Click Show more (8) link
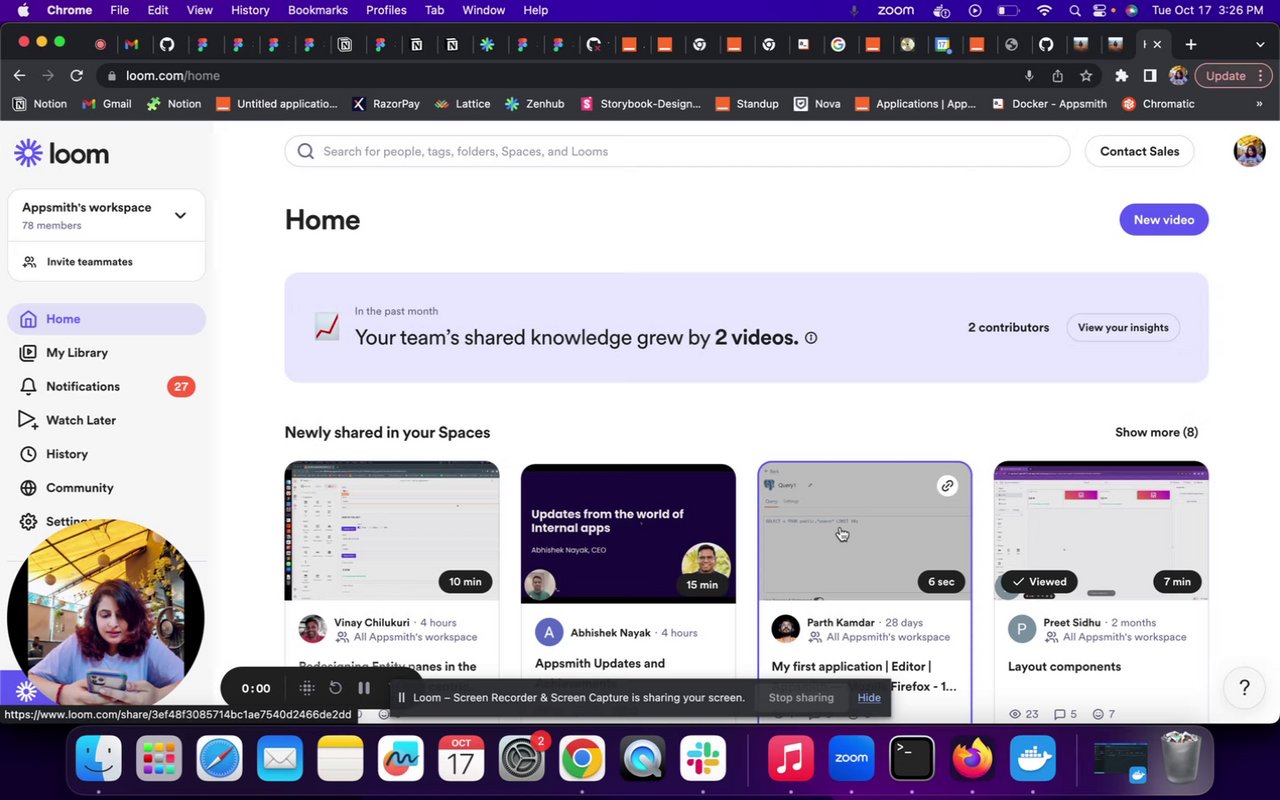 pyautogui.click(x=1156, y=432)
